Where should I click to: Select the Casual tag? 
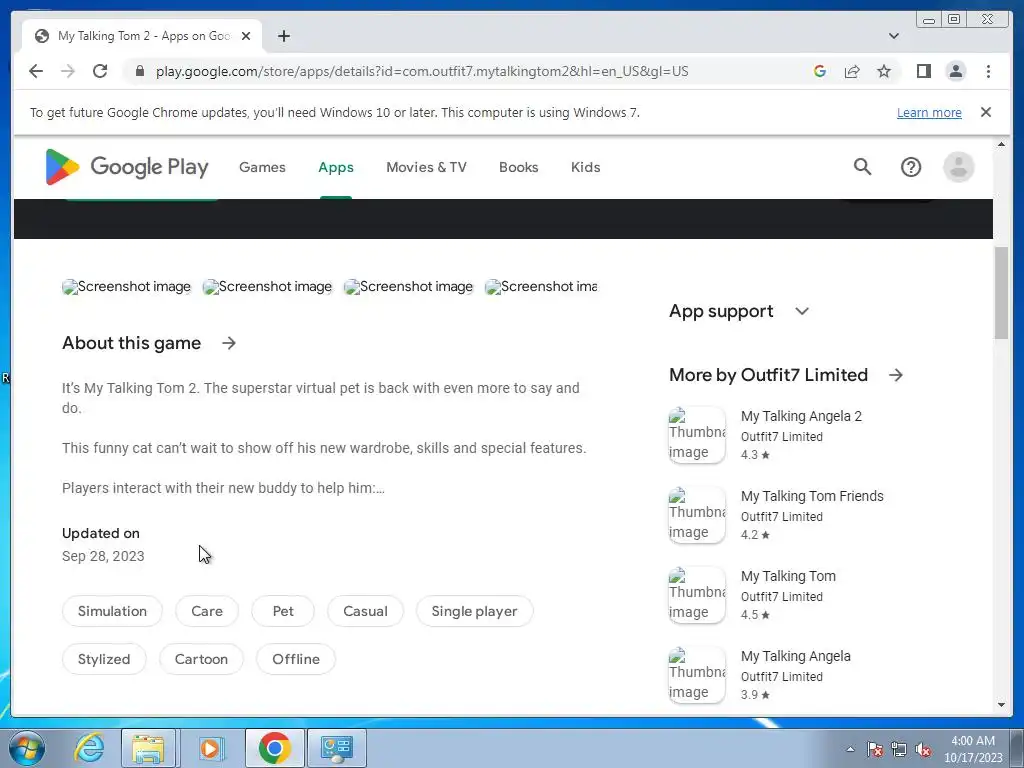click(x=365, y=611)
